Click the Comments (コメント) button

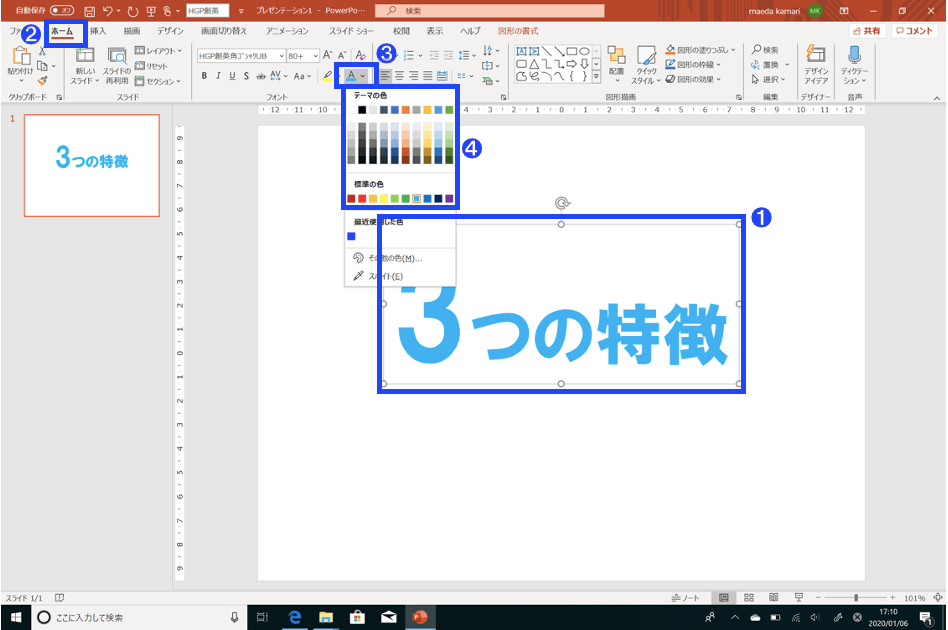(x=915, y=31)
